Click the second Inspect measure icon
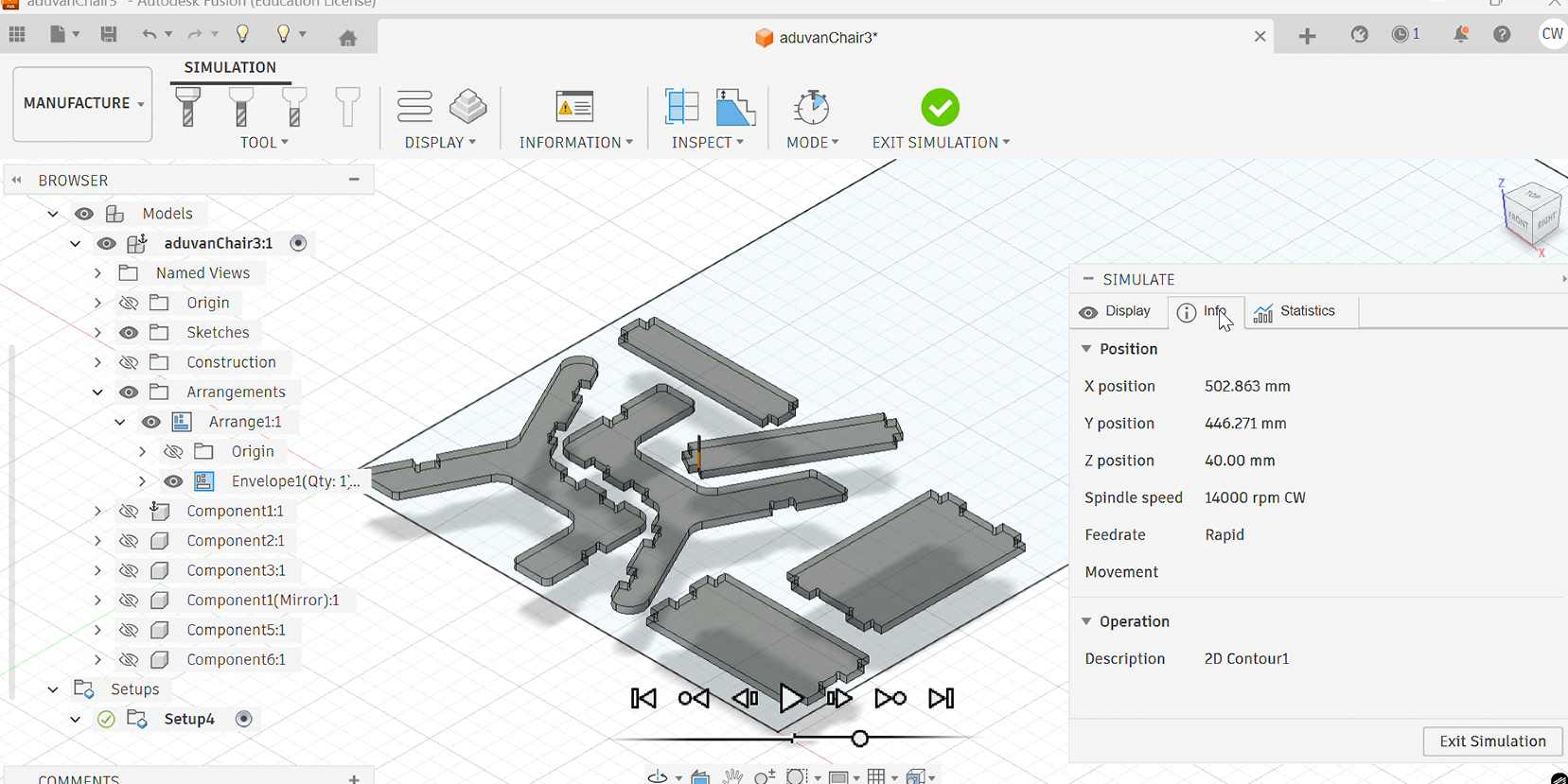 pyautogui.click(x=735, y=107)
